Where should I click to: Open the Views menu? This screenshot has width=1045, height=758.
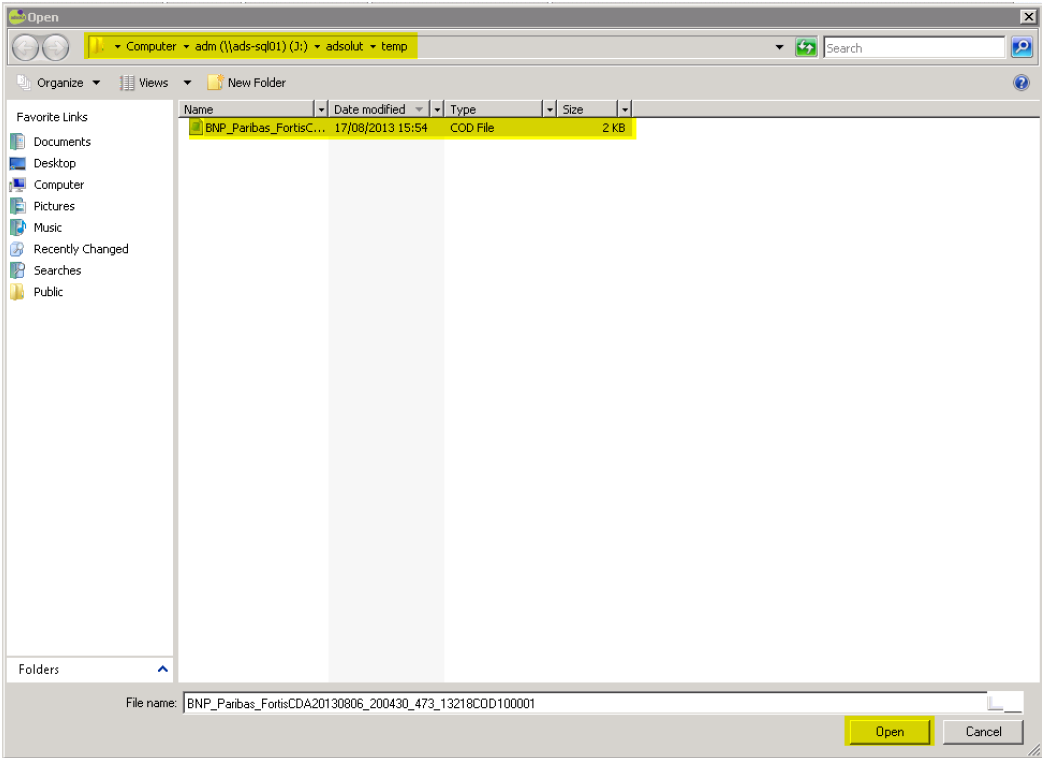tap(154, 83)
